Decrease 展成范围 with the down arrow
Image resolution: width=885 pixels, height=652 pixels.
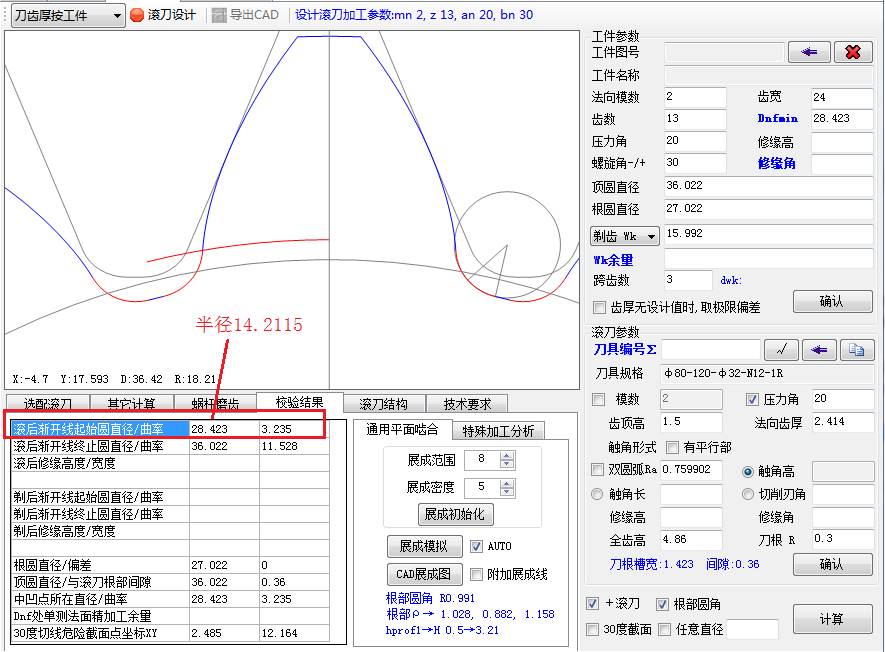point(507,465)
